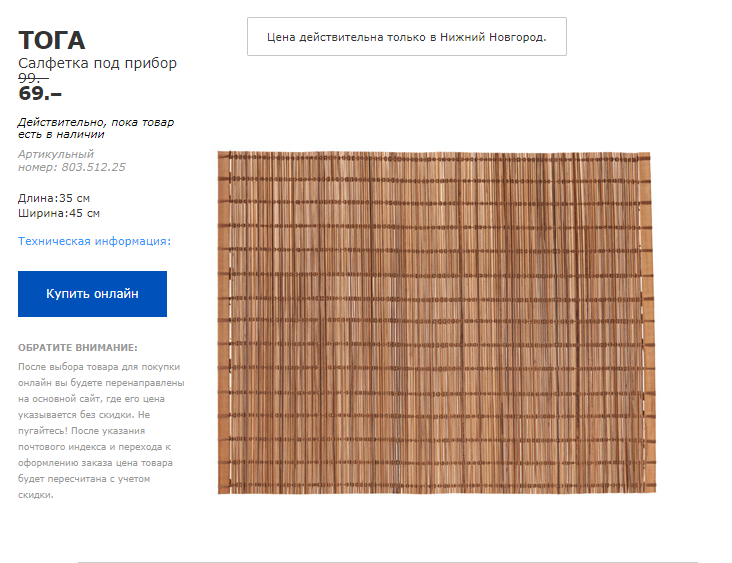Click the Купить онлайн button

92,294
